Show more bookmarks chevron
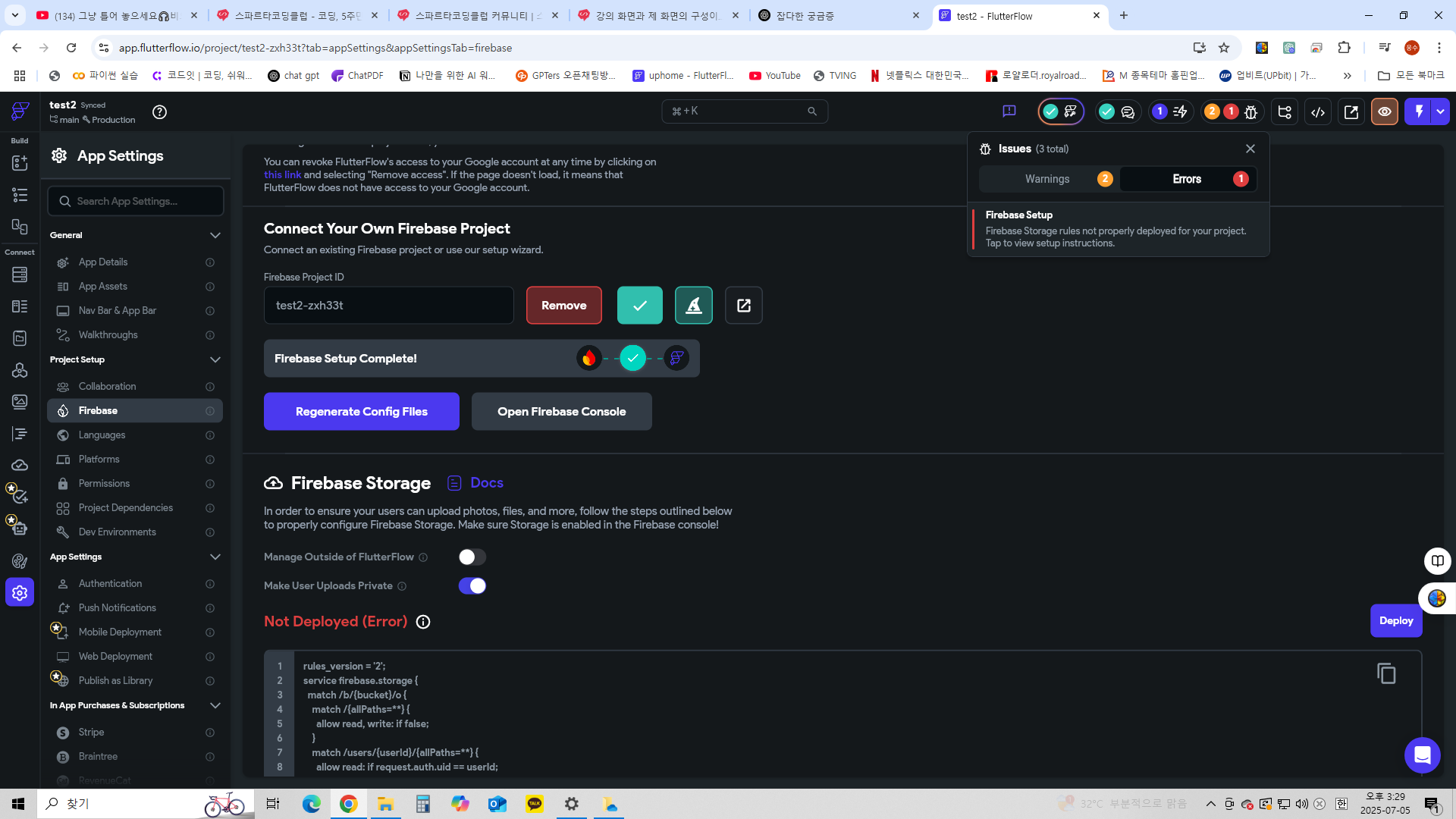Image resolution: width=1456 pixels, height=819 pixels. click(x=1348, y=76)
